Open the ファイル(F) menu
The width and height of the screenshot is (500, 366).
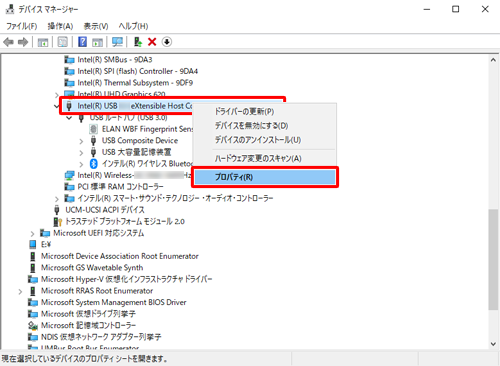coord(21,26)
